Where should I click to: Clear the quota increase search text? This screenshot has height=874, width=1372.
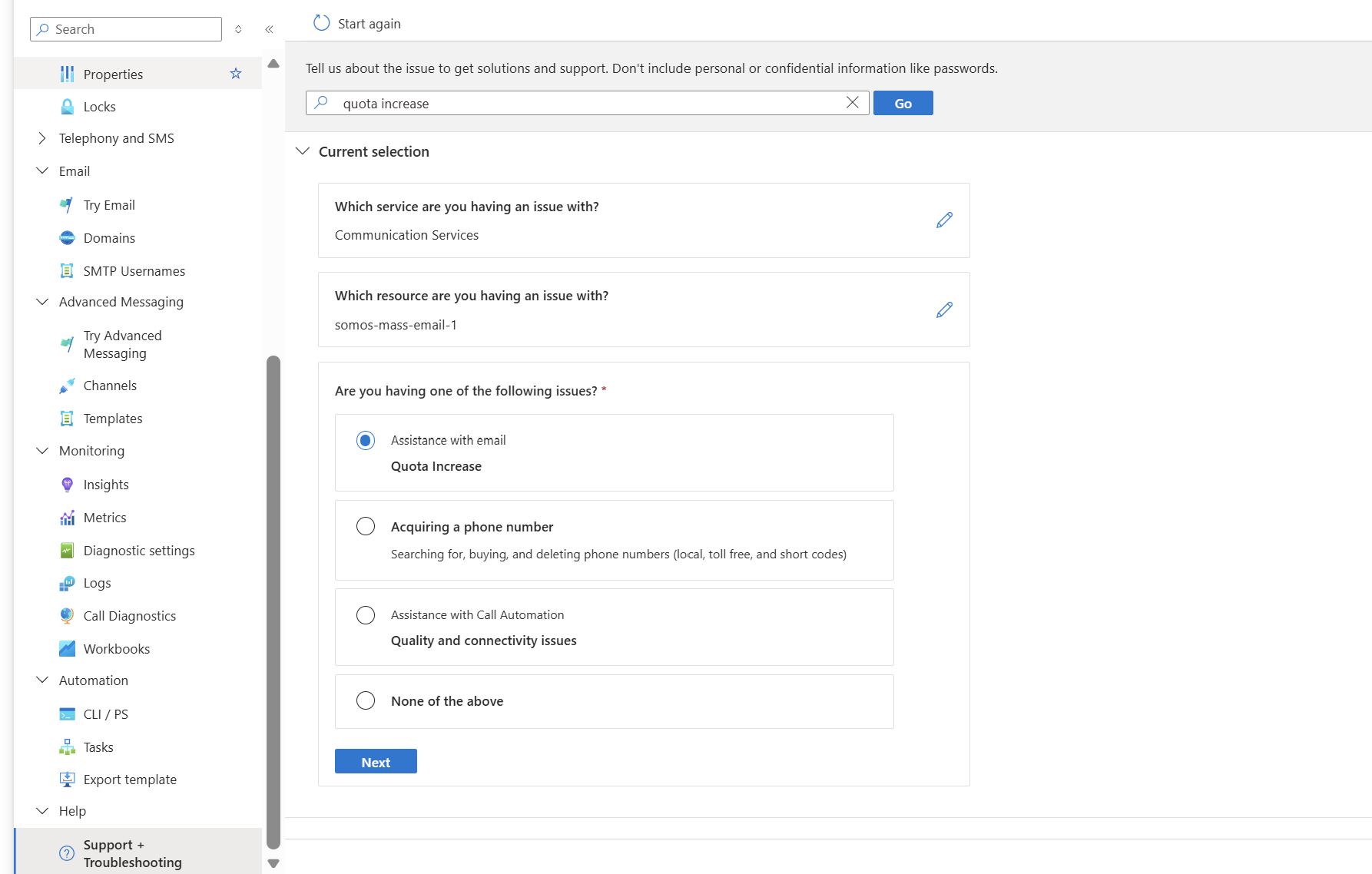pyautogui.click(x=852, y=103)
